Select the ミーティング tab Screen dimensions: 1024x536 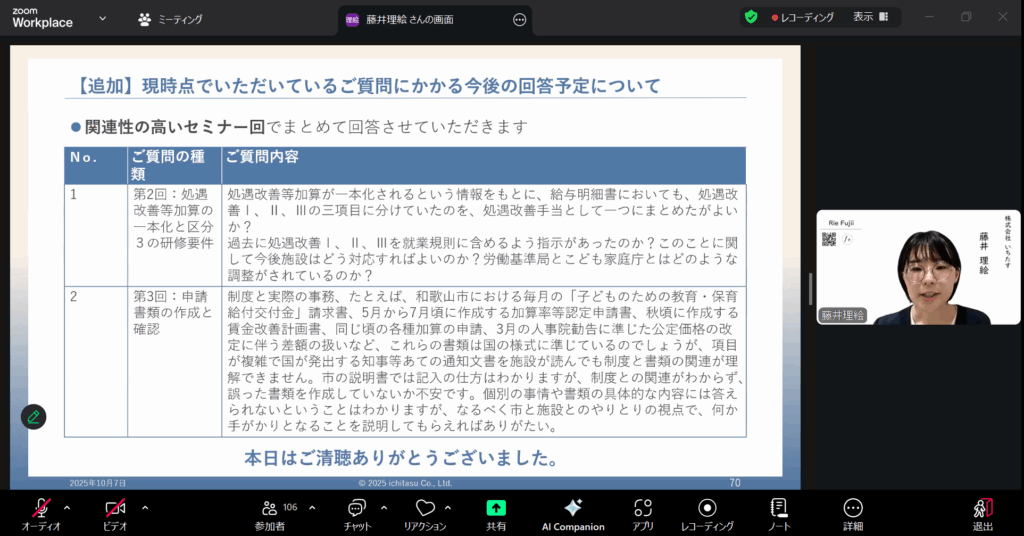170,20
